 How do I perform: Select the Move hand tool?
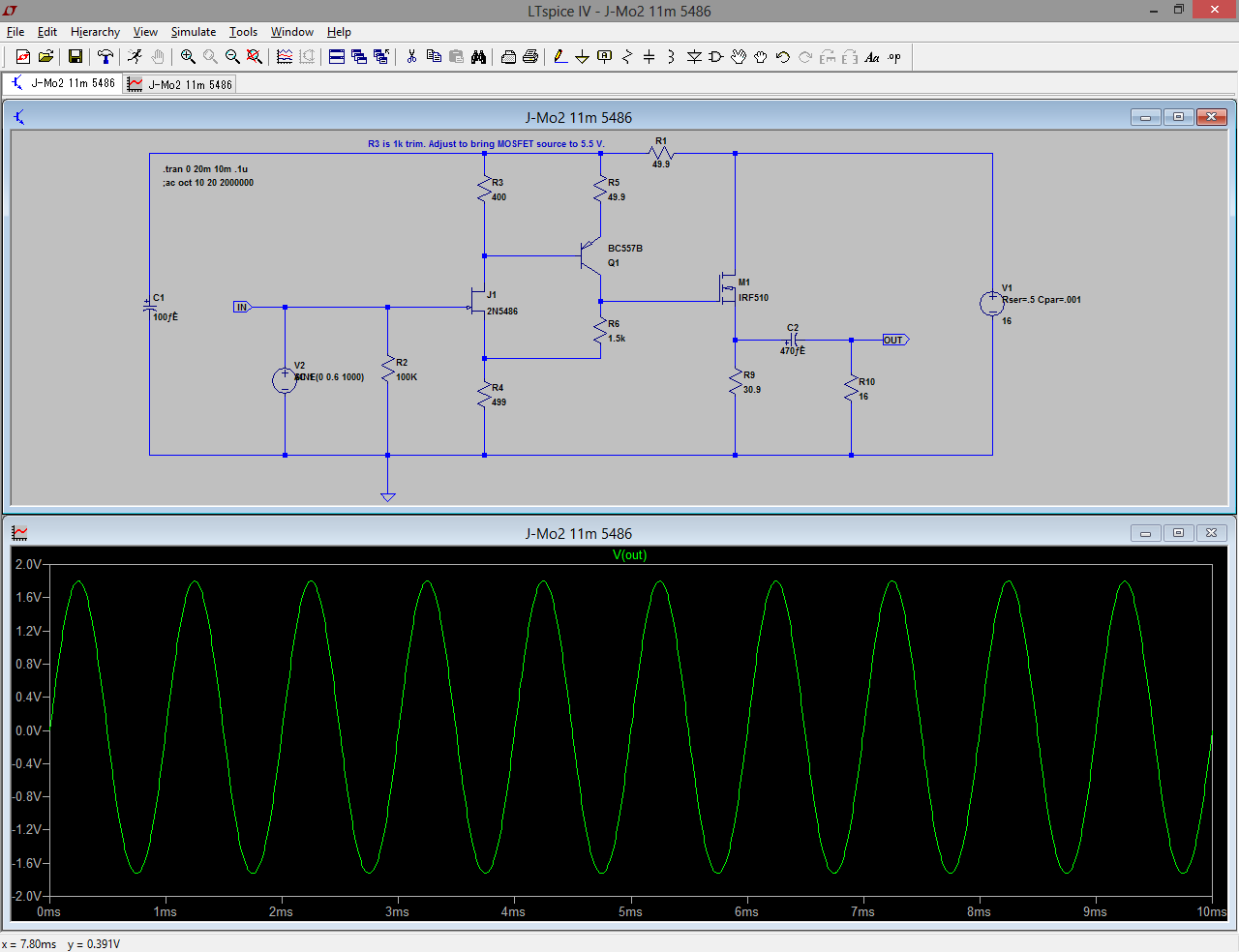pos(739,57)
